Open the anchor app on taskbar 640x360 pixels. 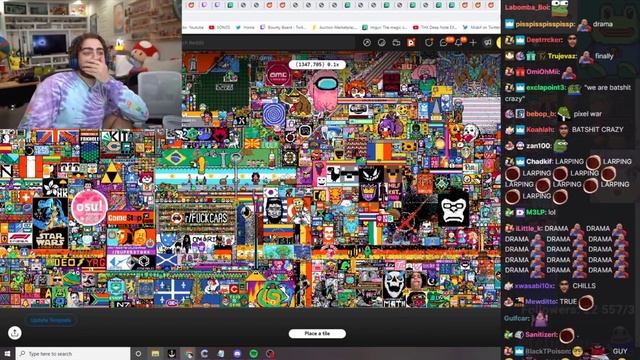tap(171, 353)
